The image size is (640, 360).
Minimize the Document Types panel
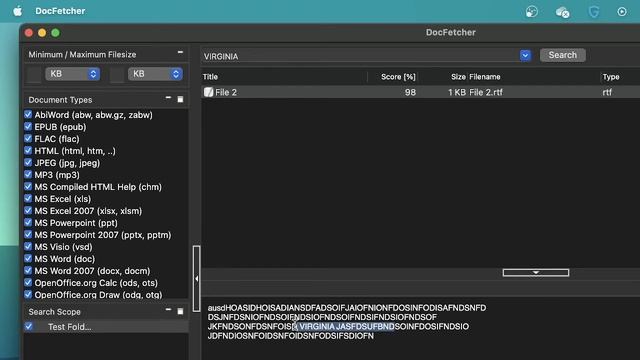click(168, 98)
